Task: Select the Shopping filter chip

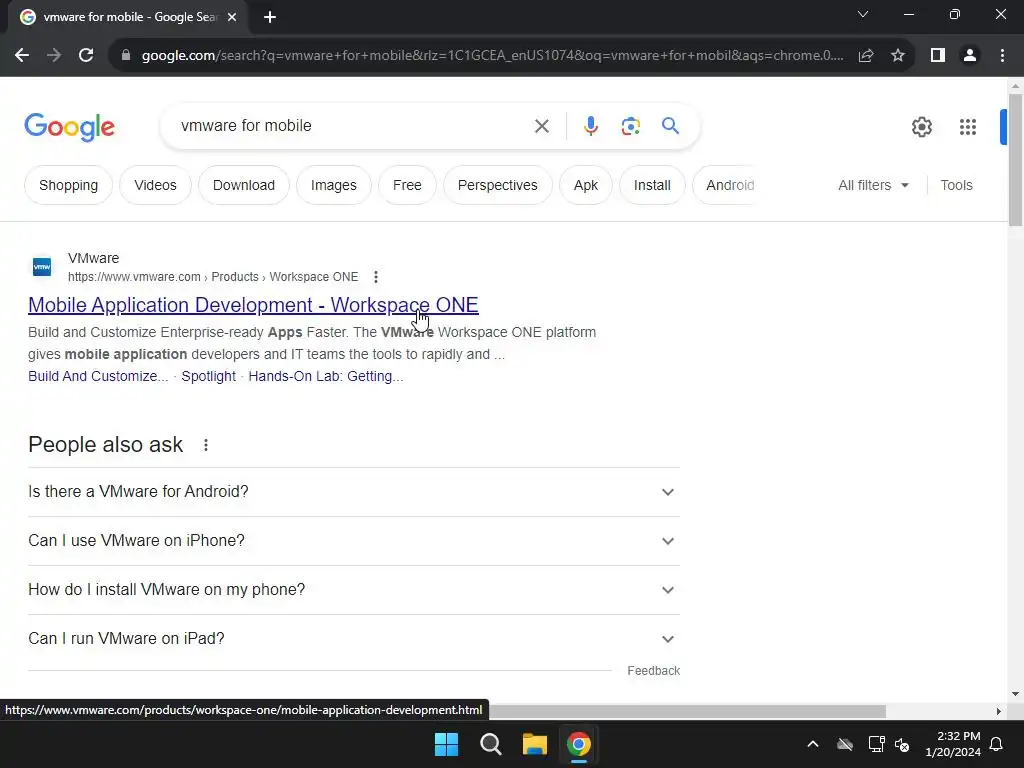Action: pyautogui.click(x=69, y=185)
